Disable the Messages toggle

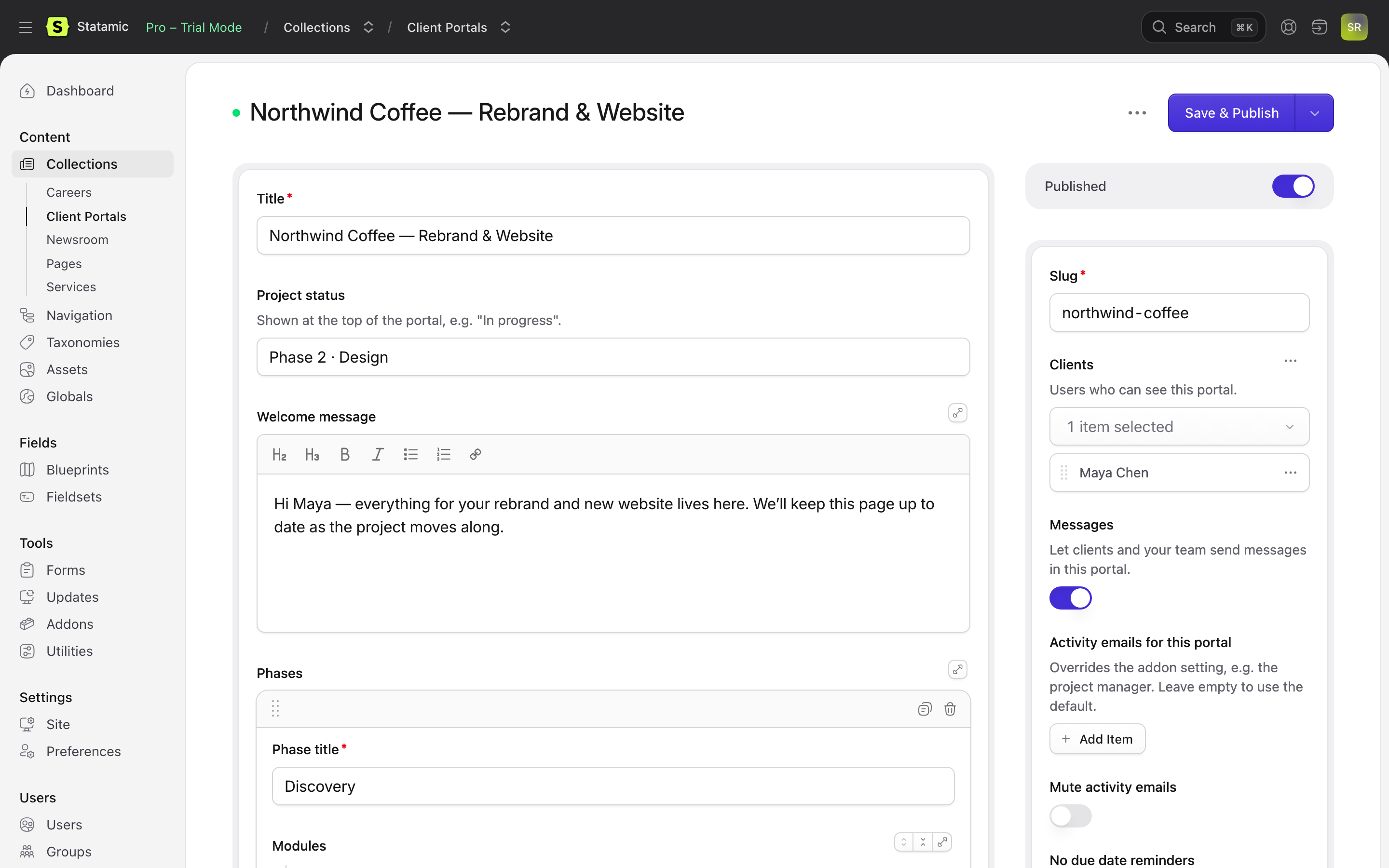click(1071, 597)
